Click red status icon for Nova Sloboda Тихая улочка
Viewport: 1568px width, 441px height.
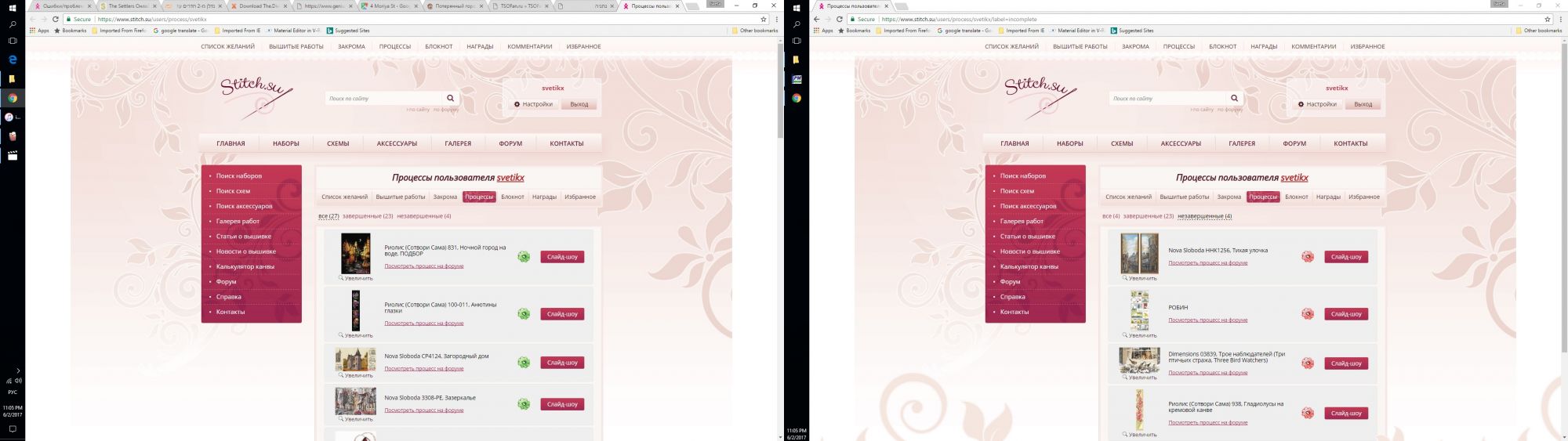click(x=1307, y=257)
